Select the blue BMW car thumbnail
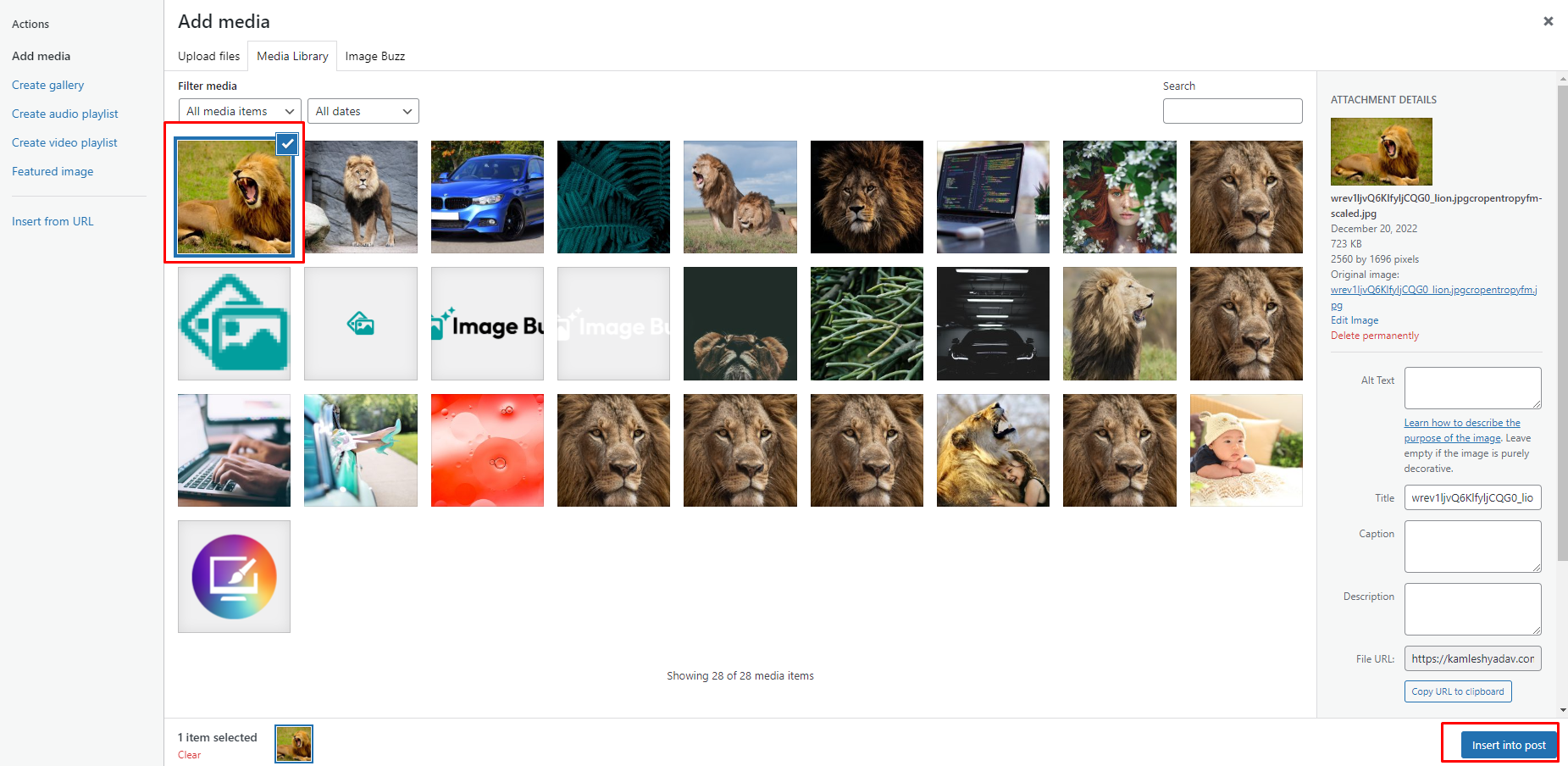The width and height of the screenshot is (1568, 766). click(487, 197)
